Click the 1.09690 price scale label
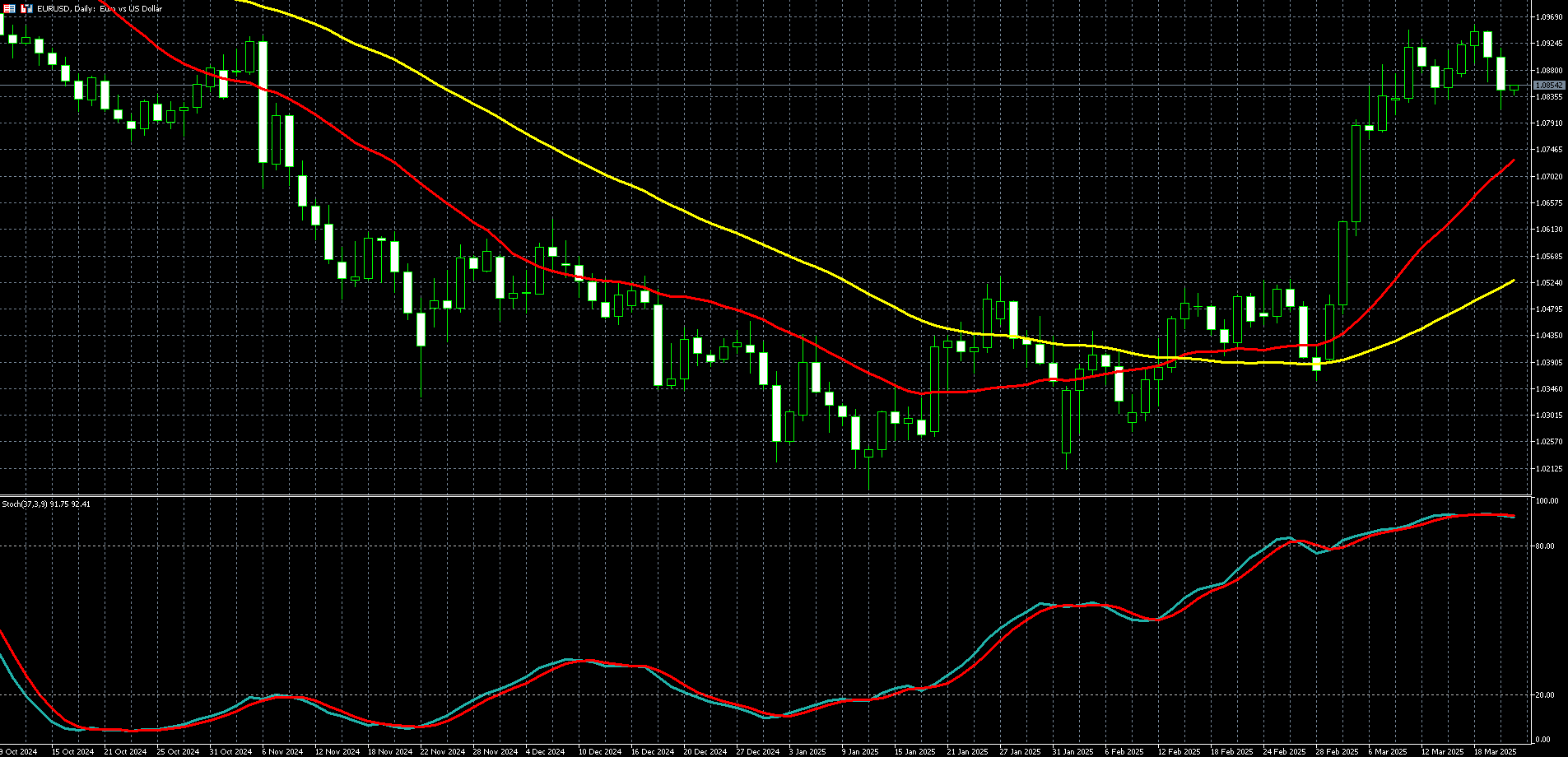1568x757 pixels. click(1549, 17)
